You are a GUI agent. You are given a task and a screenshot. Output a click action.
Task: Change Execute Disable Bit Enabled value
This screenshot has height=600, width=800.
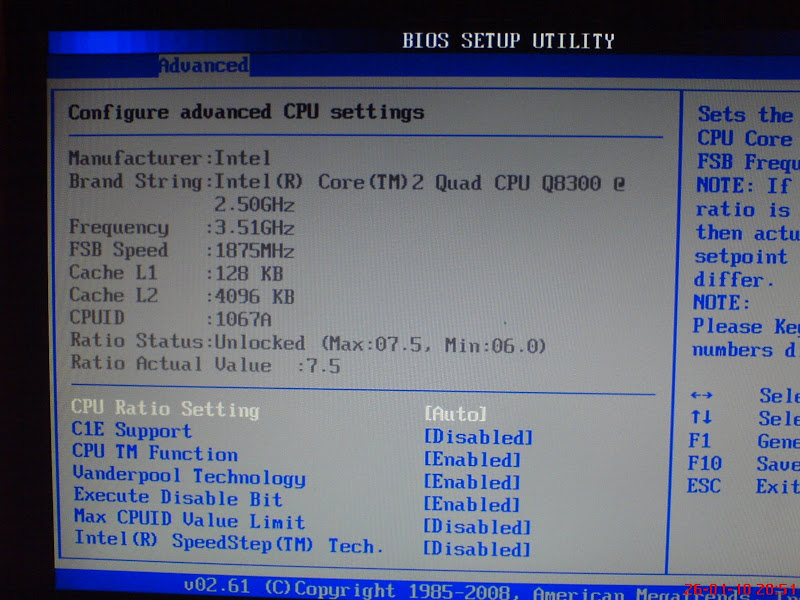[472, 504]
